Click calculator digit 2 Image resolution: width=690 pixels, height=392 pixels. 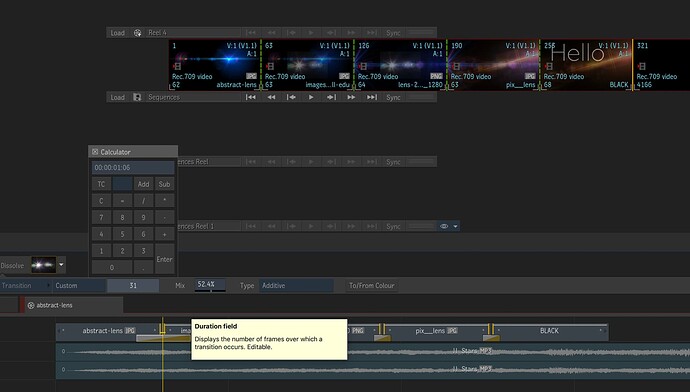[122, 251]
